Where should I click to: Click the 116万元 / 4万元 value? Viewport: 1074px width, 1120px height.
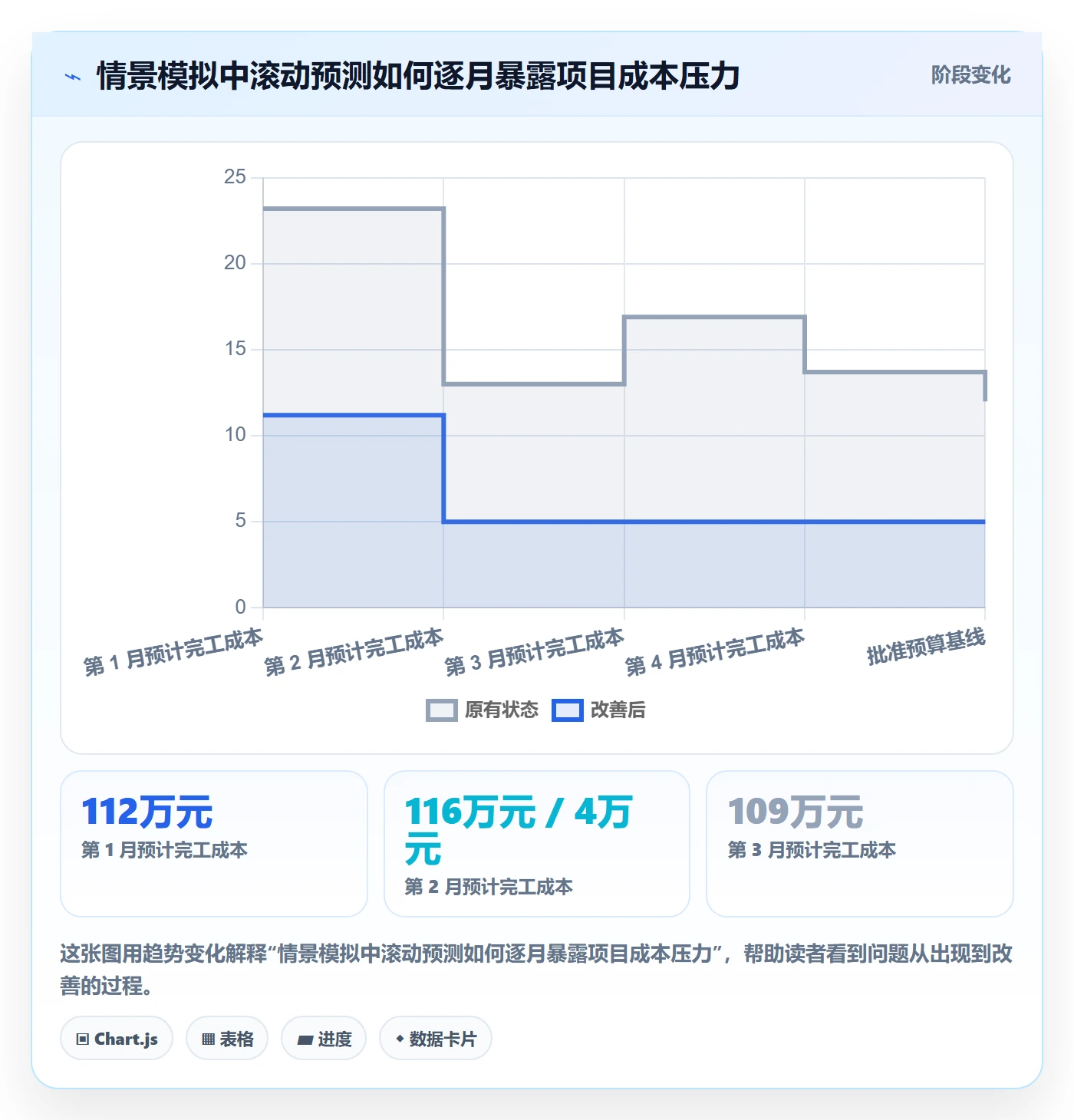pos(519,830)
